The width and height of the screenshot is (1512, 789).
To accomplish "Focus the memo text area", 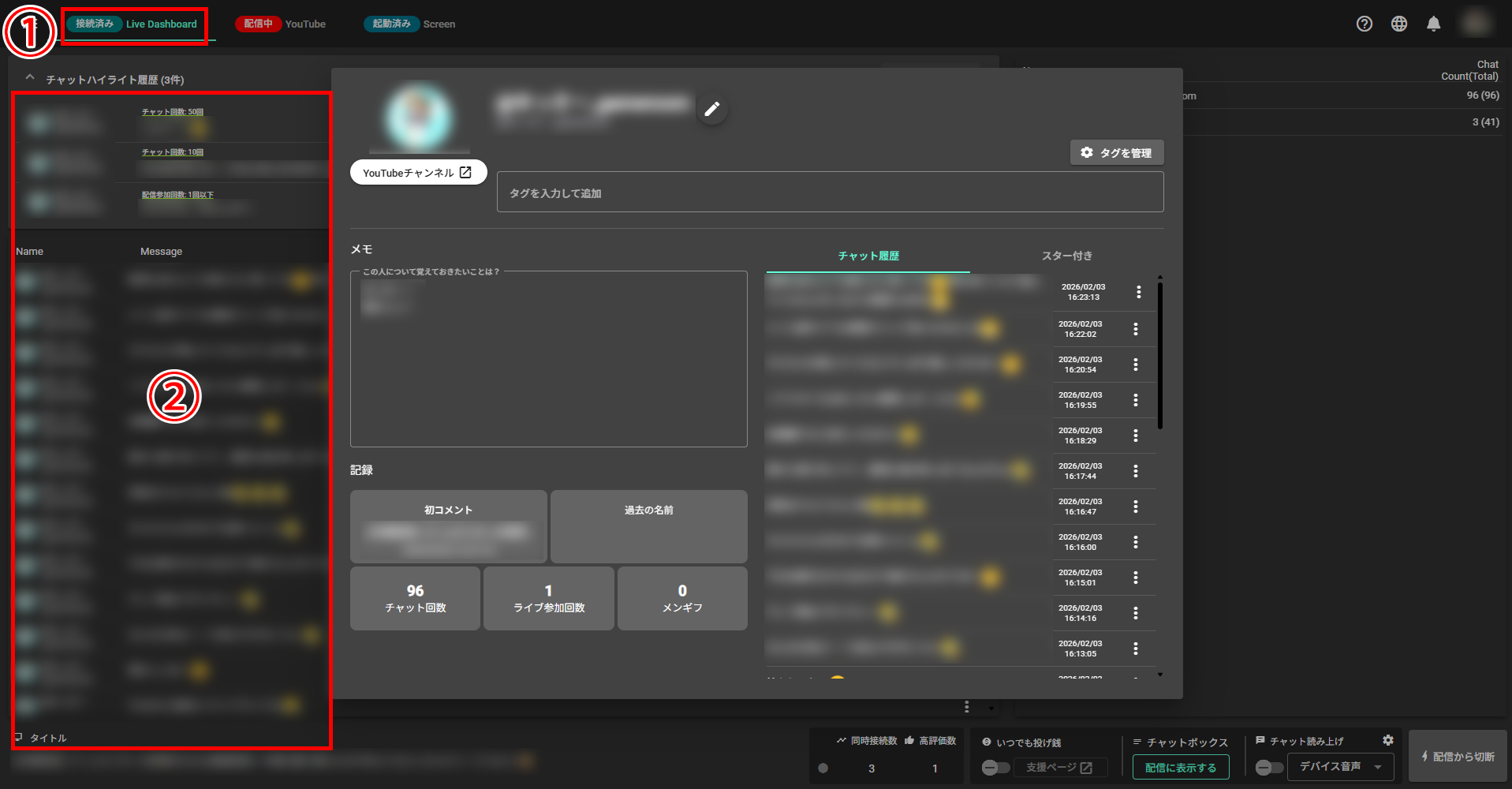I will tap(548, 360).
